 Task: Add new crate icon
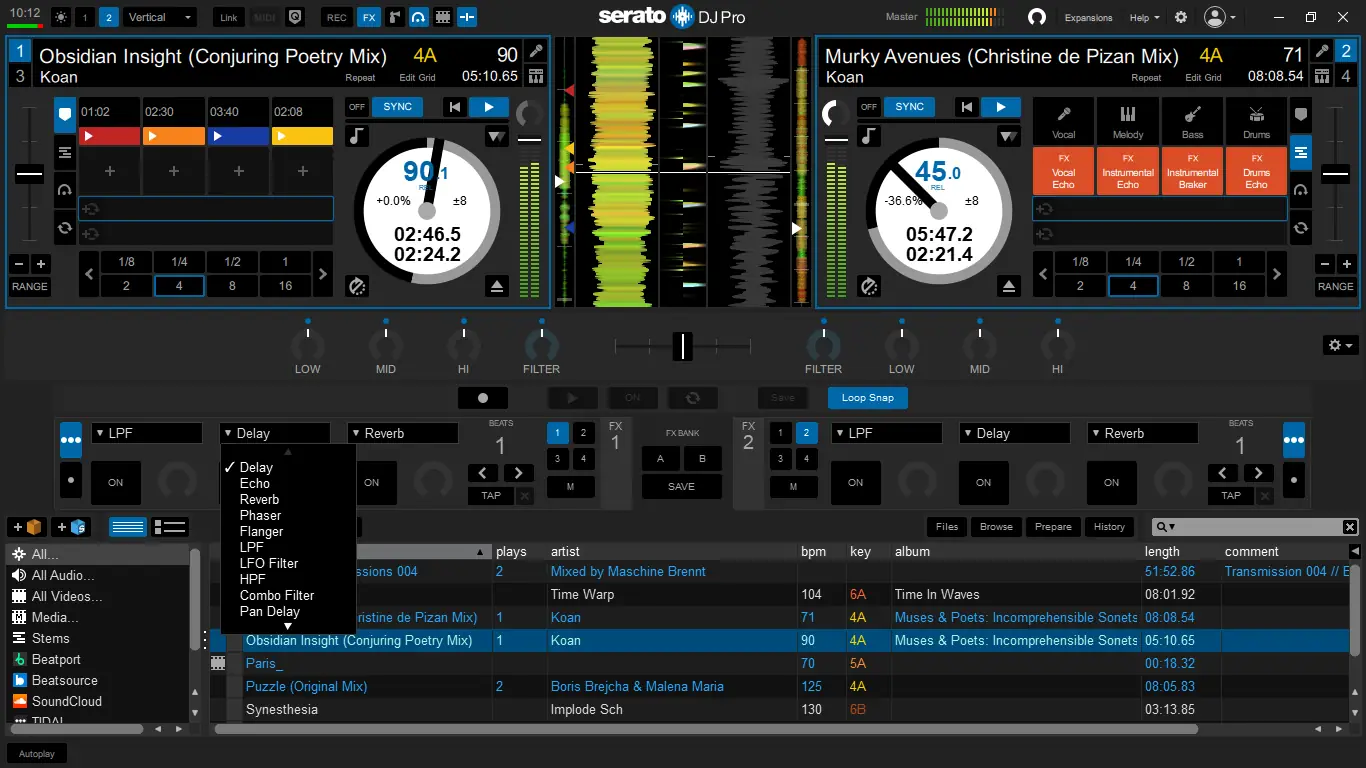27,527
